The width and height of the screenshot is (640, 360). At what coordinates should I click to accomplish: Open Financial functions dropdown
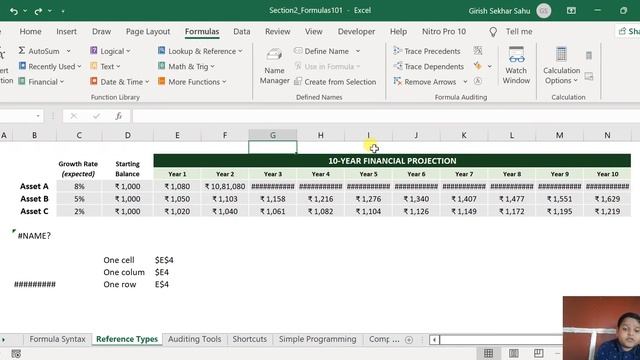point(41,82)
